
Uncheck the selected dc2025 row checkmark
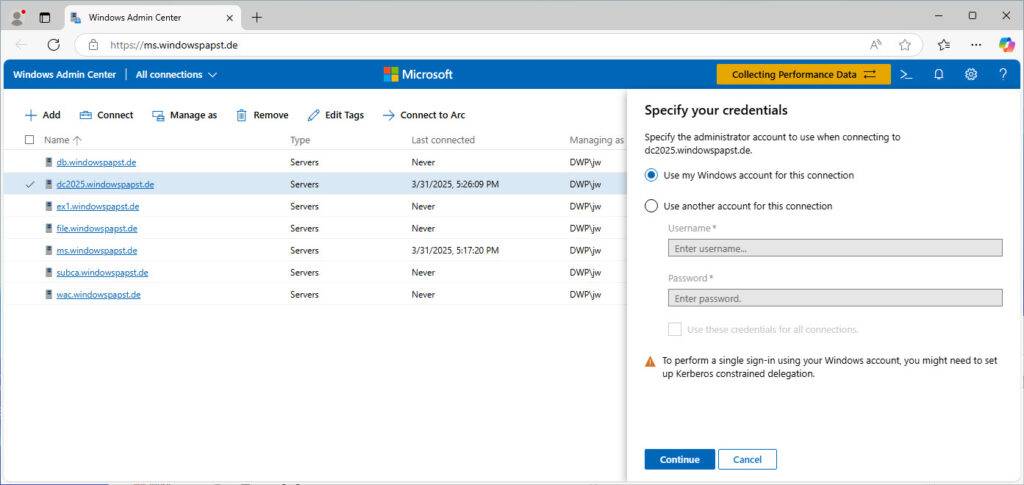pos(29,184)
